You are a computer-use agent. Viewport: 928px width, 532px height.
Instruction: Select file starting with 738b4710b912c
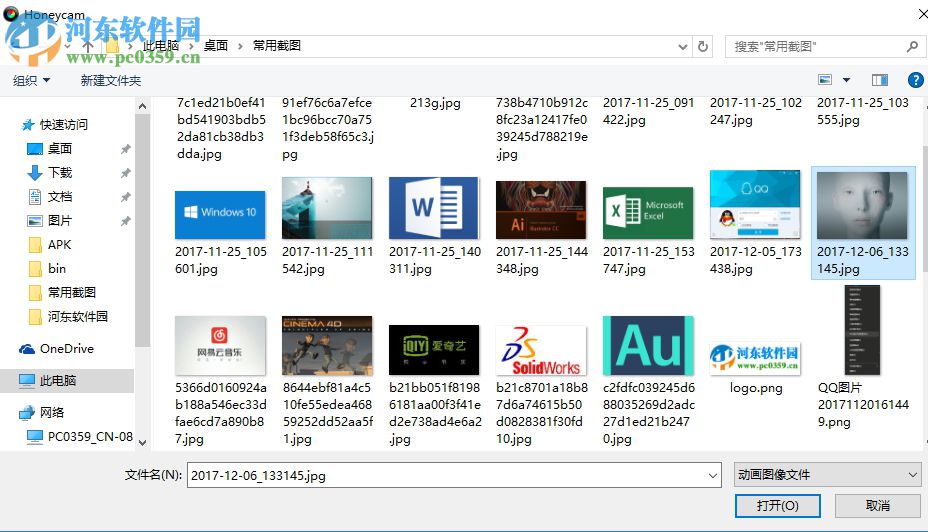coord(542,128)
